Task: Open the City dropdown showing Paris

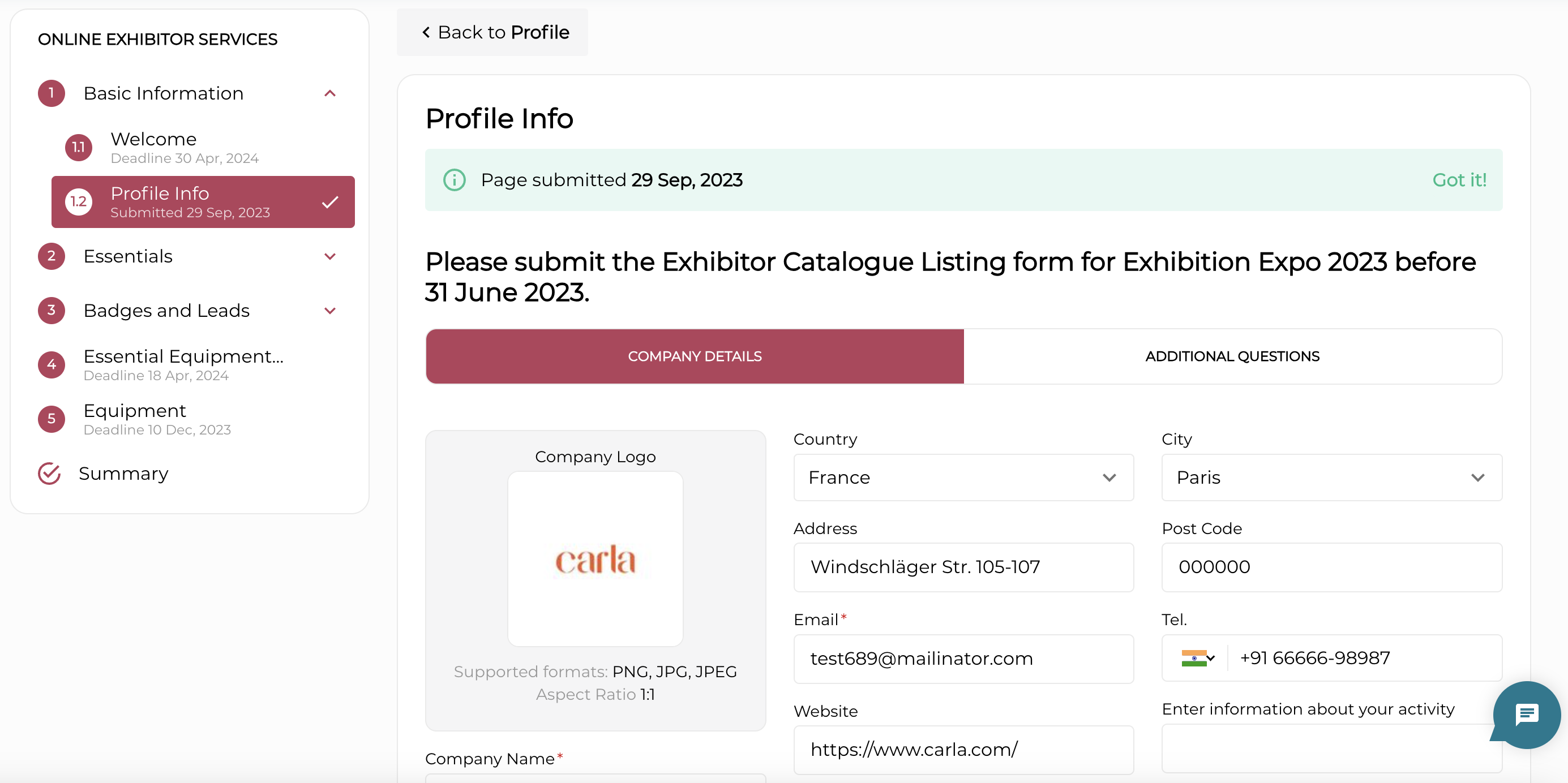Action: [1331, 477]
